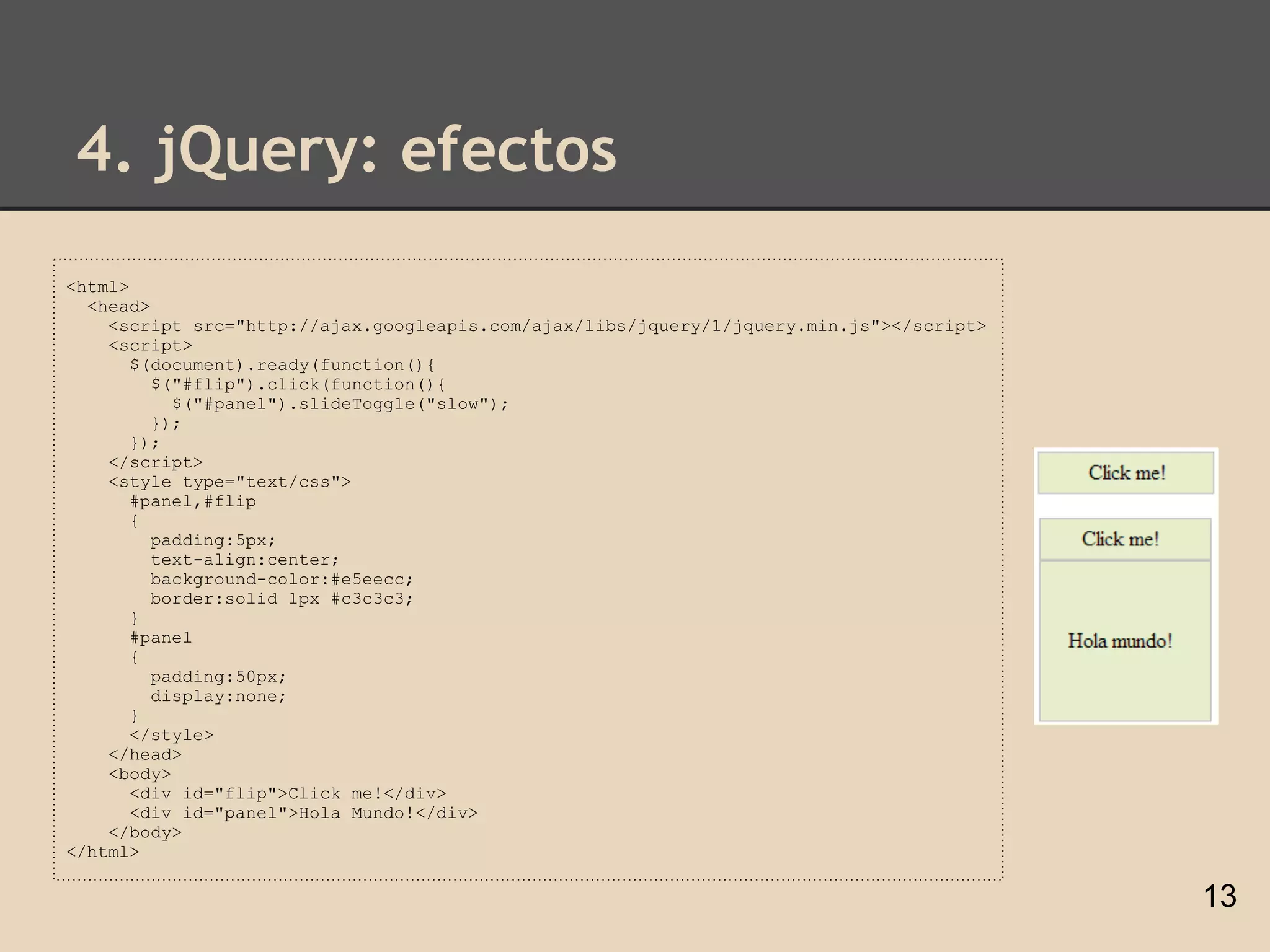
Task: Click the slideToggle("slow") code line
Action: click(x=340, y=404)
